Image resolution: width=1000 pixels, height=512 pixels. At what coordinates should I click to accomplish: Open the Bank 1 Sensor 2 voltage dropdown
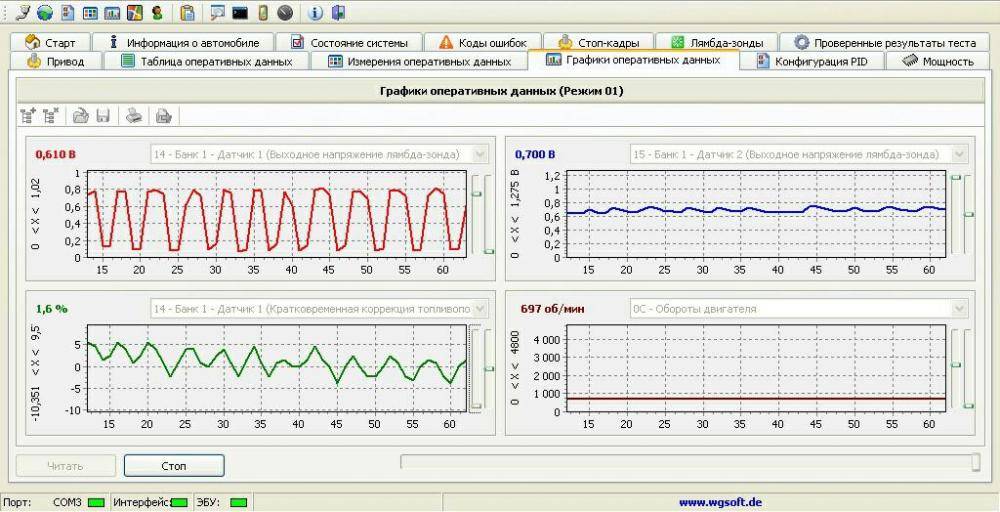click(x=959, y=154)
